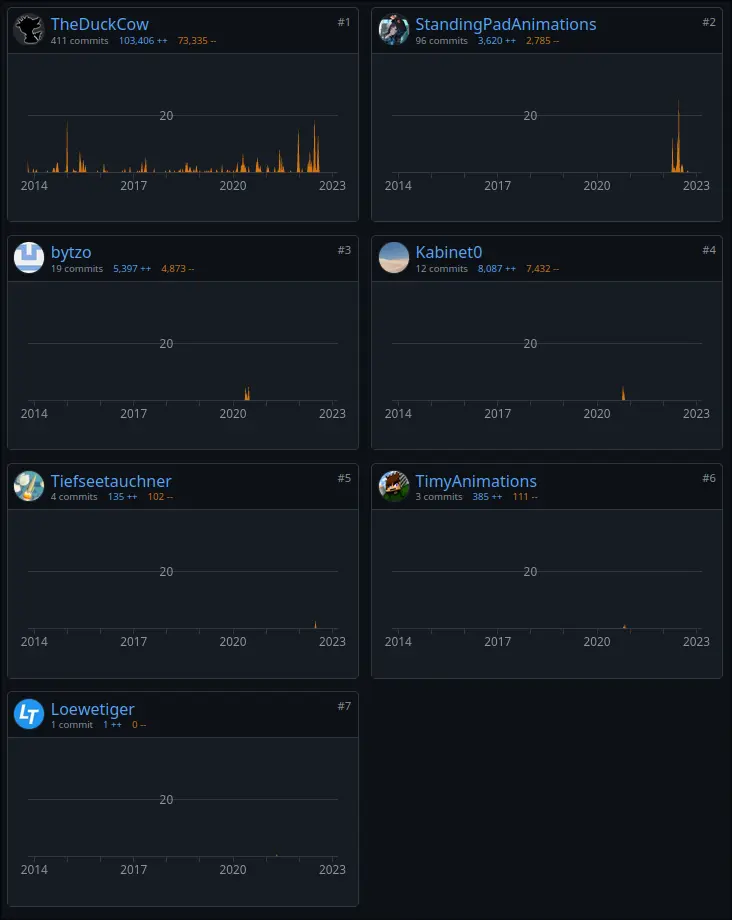View Kabinet0's 12 commits
This screenshot has width=732, height=920.
pos(441,269)
